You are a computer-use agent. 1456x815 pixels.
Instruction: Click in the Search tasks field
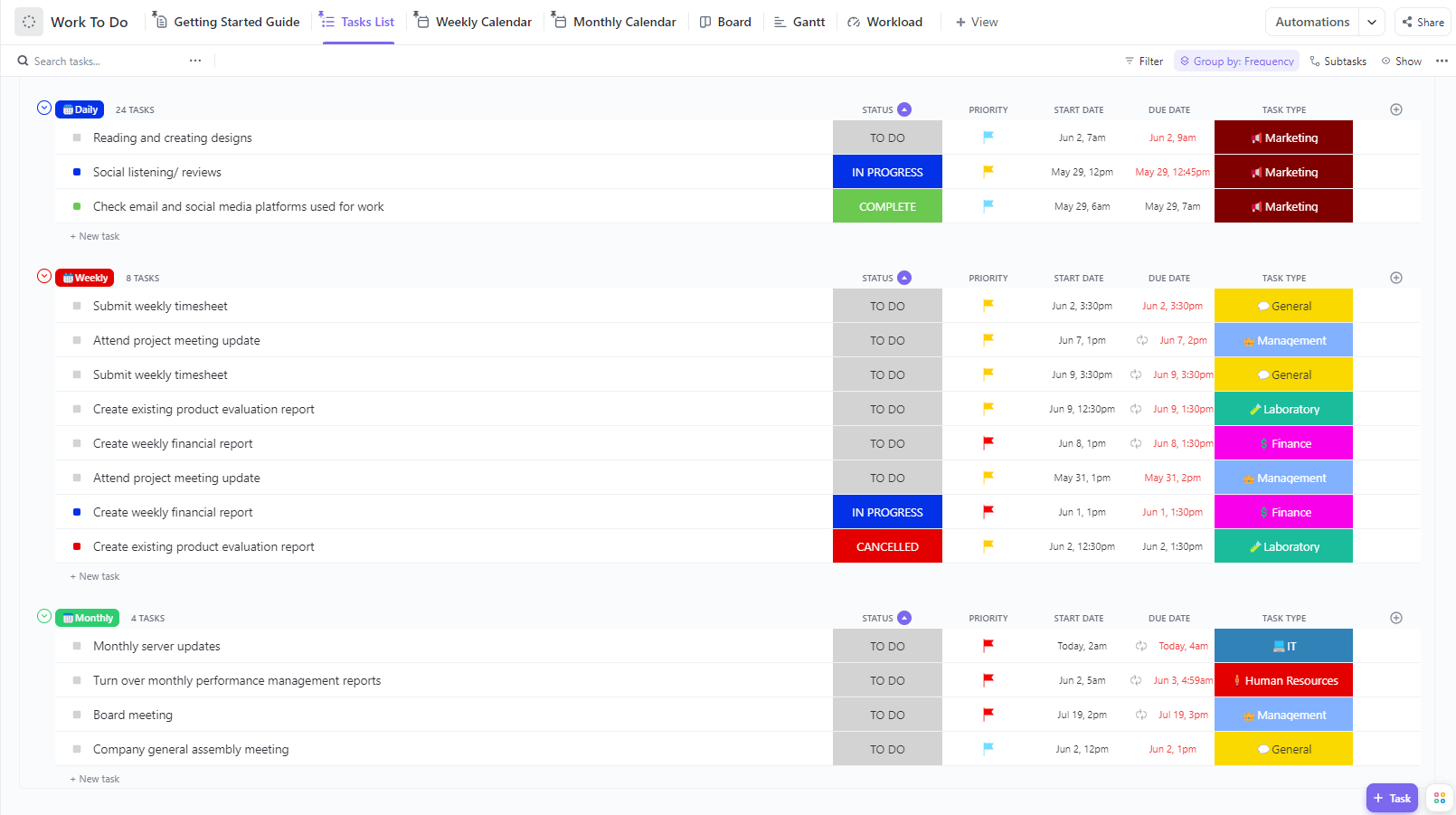(x=99, y=62)
